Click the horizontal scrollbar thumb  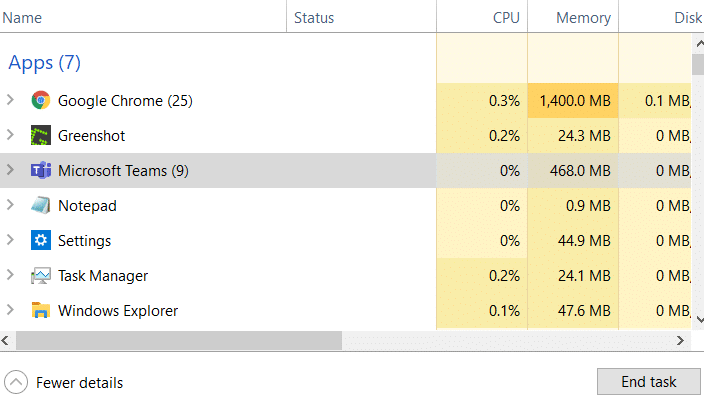[180, 340]
